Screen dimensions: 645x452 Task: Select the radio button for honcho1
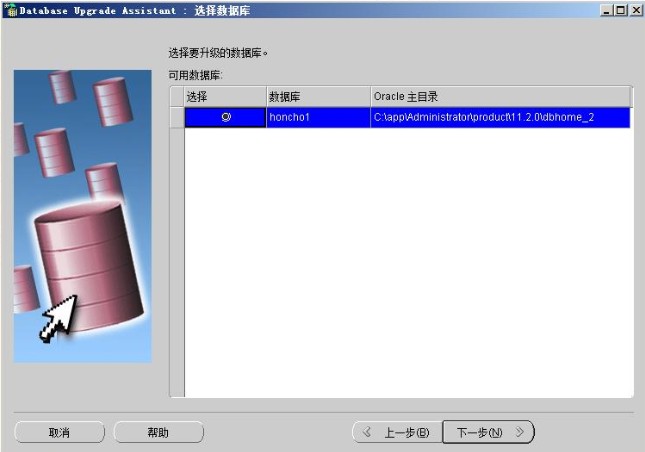pos(225,117)
